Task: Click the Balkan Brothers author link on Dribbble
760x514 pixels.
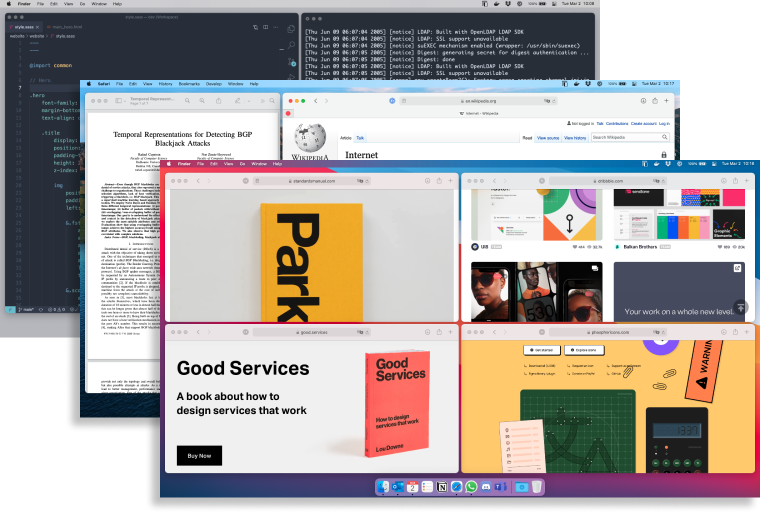Action: point(640,247)
